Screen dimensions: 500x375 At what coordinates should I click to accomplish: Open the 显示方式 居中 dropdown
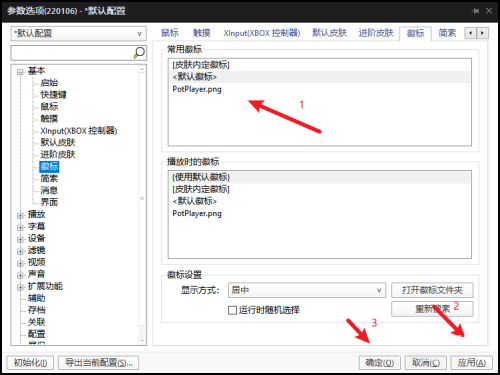pos(307,290)
